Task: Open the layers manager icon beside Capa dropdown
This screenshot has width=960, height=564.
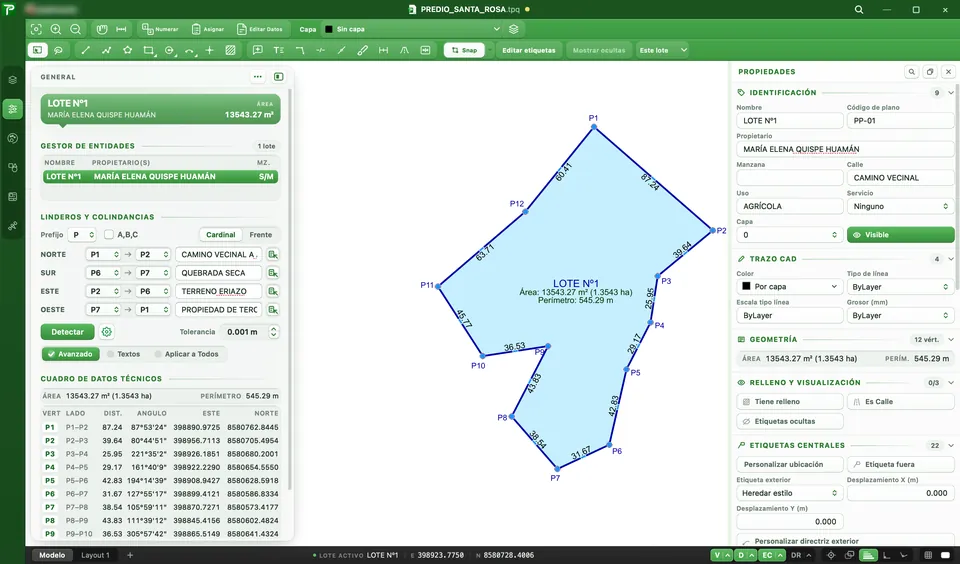Action: pyautogui.click(x=514, y=29)
